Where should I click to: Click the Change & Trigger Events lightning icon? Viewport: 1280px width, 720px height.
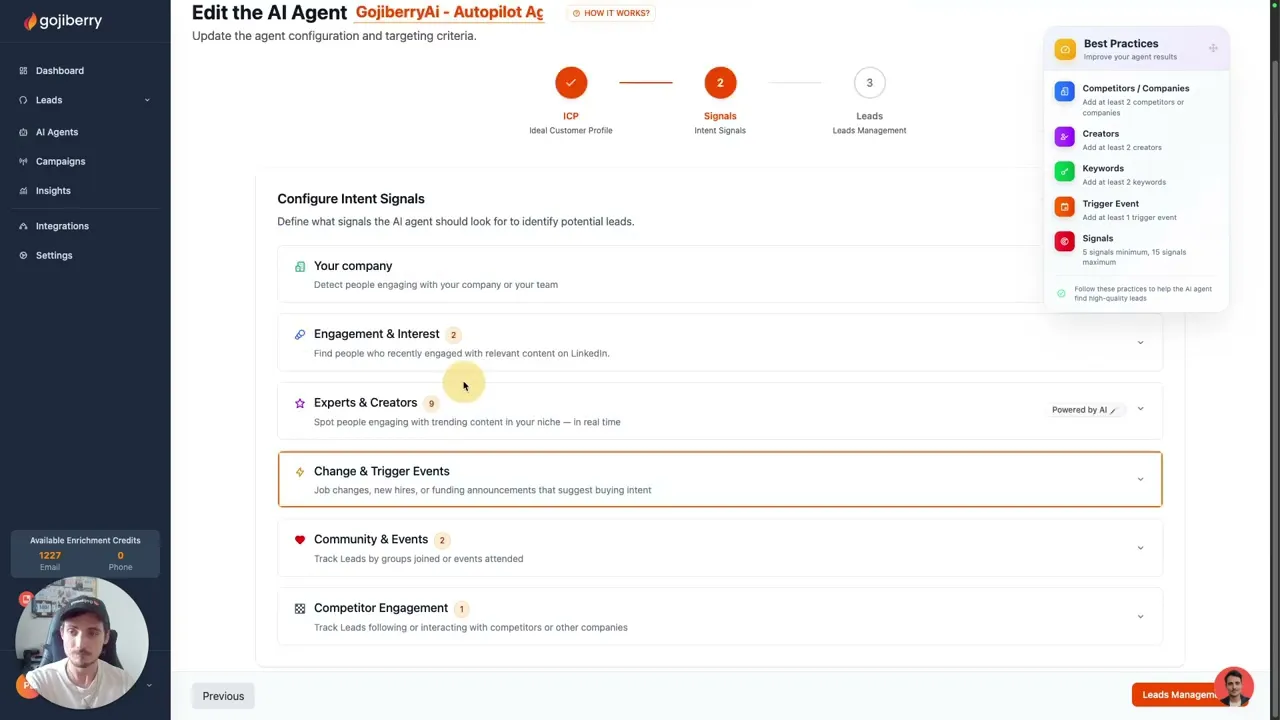(x=299, y=471)
